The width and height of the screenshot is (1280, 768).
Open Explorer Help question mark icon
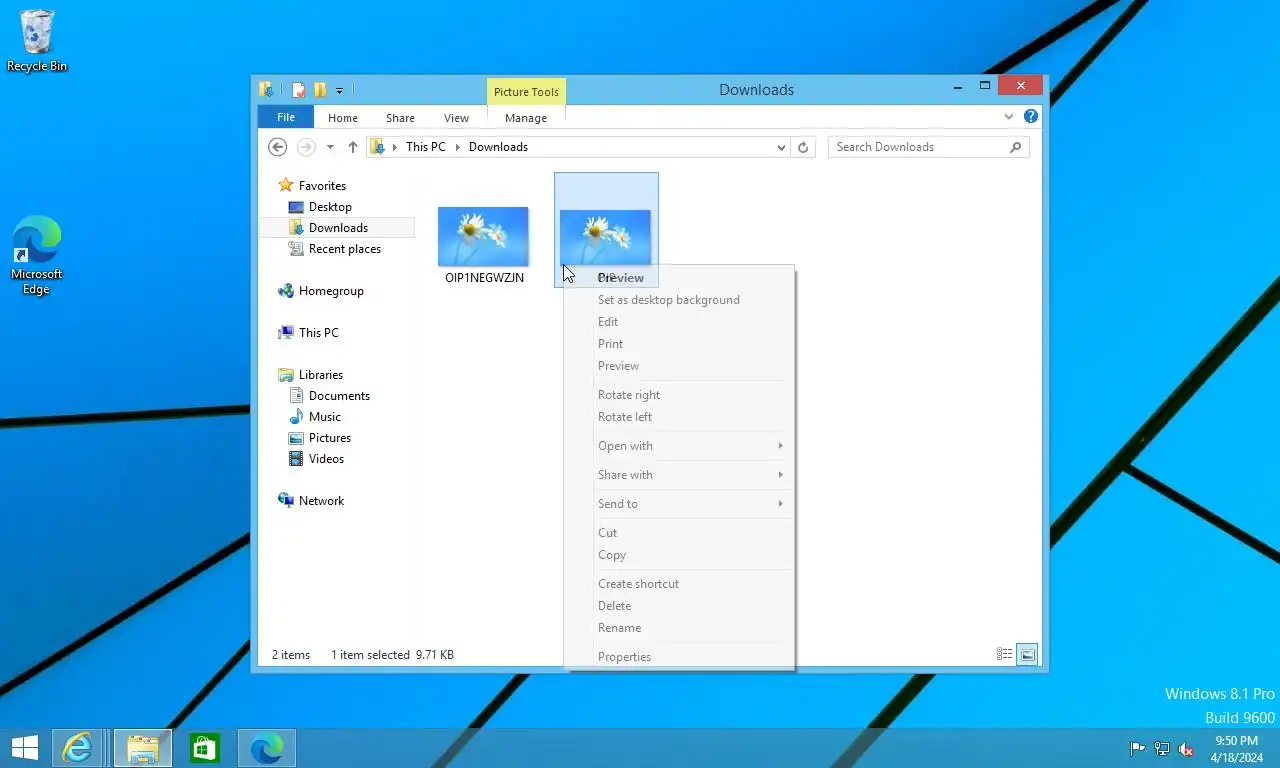coord(1031,117)
